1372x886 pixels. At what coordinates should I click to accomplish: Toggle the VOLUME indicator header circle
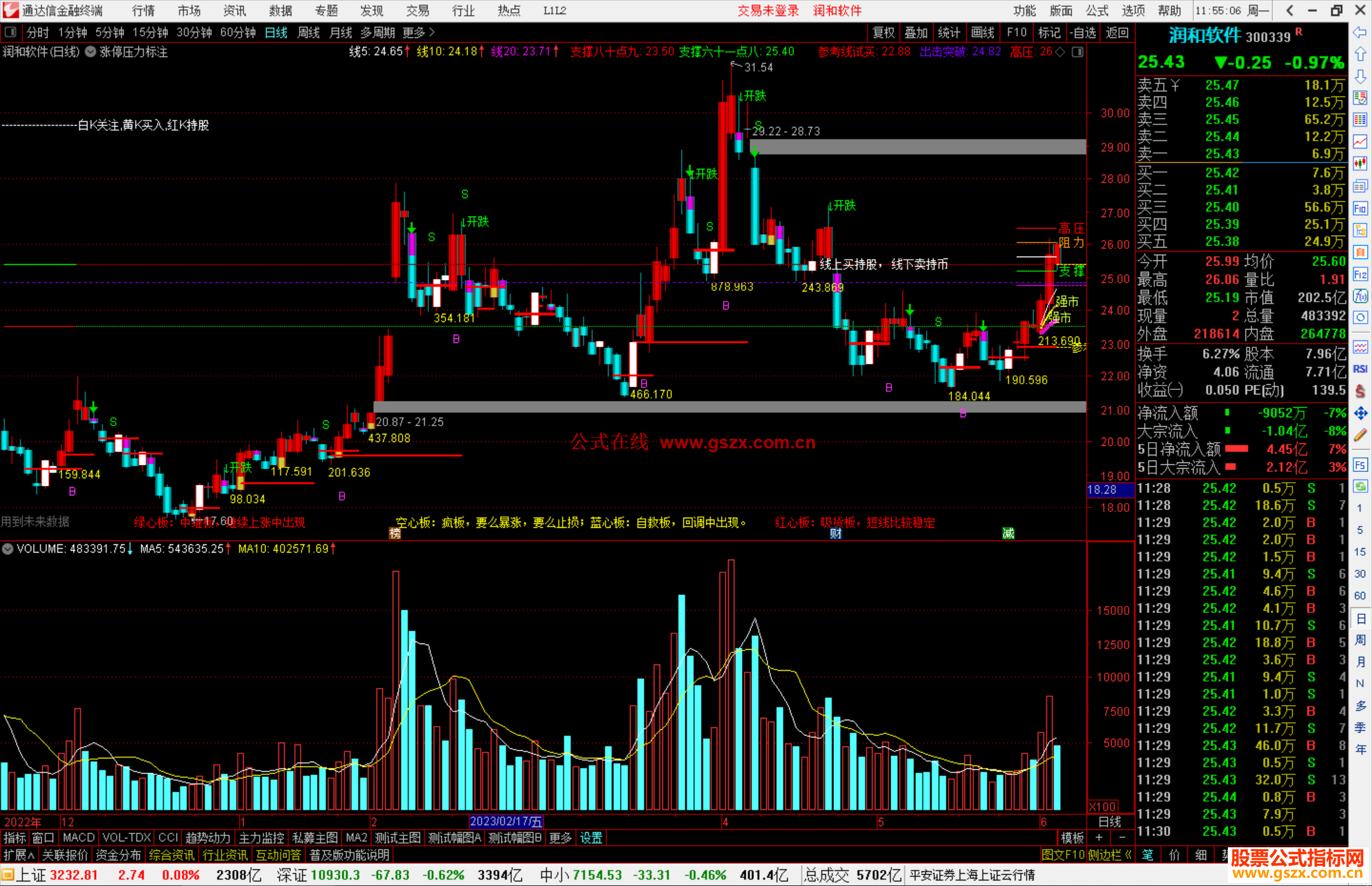[8, 549]
